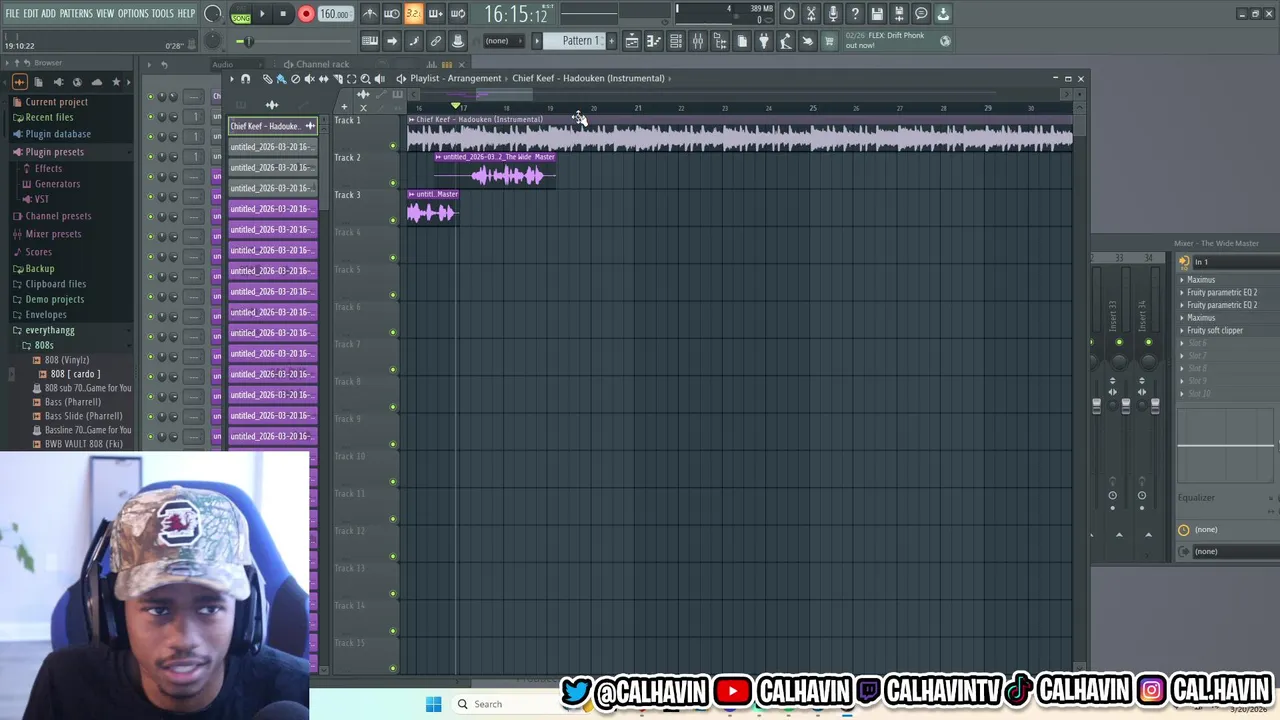Open the mixer view icon in toolbar
Viewport: 1280px width, 720px height.
click(x=698, y=41)
